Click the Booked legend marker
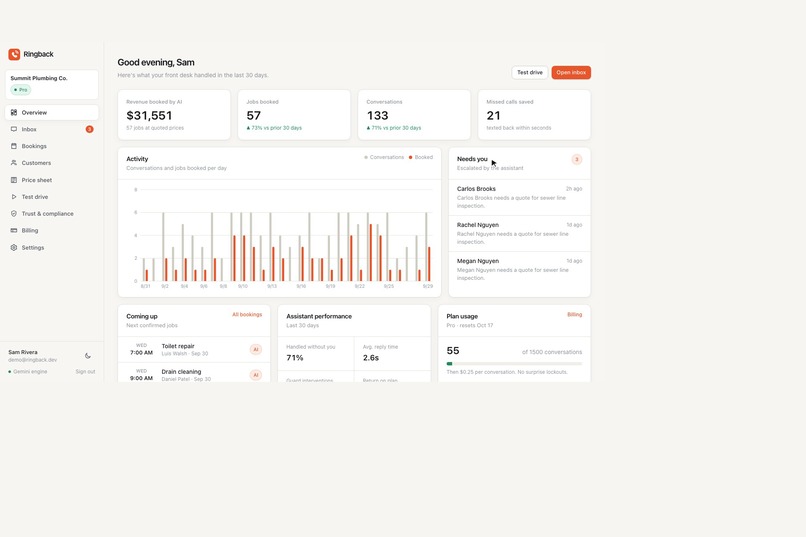 pos(410,157)
